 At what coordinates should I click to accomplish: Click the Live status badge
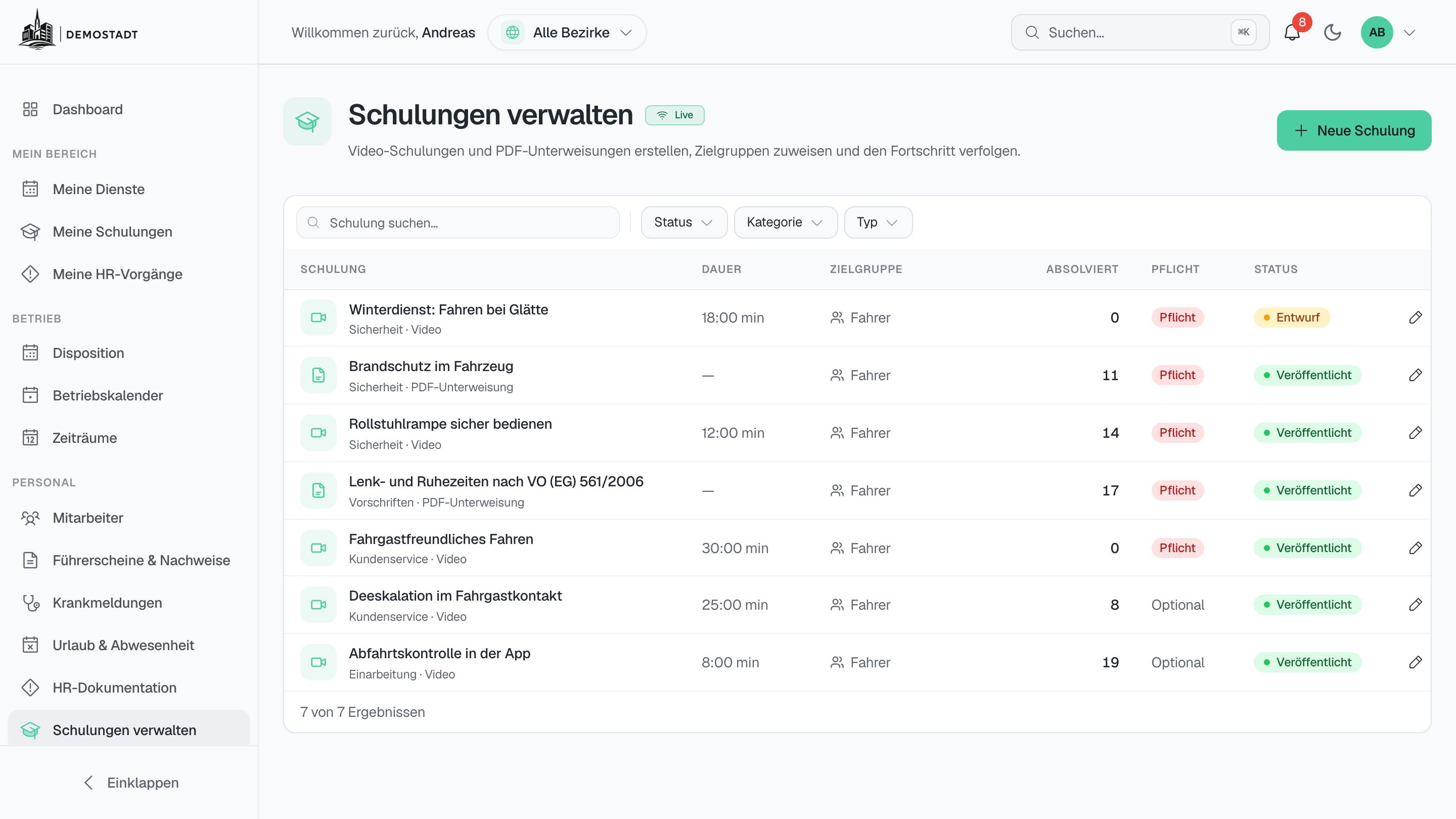[x=675, y=115]
